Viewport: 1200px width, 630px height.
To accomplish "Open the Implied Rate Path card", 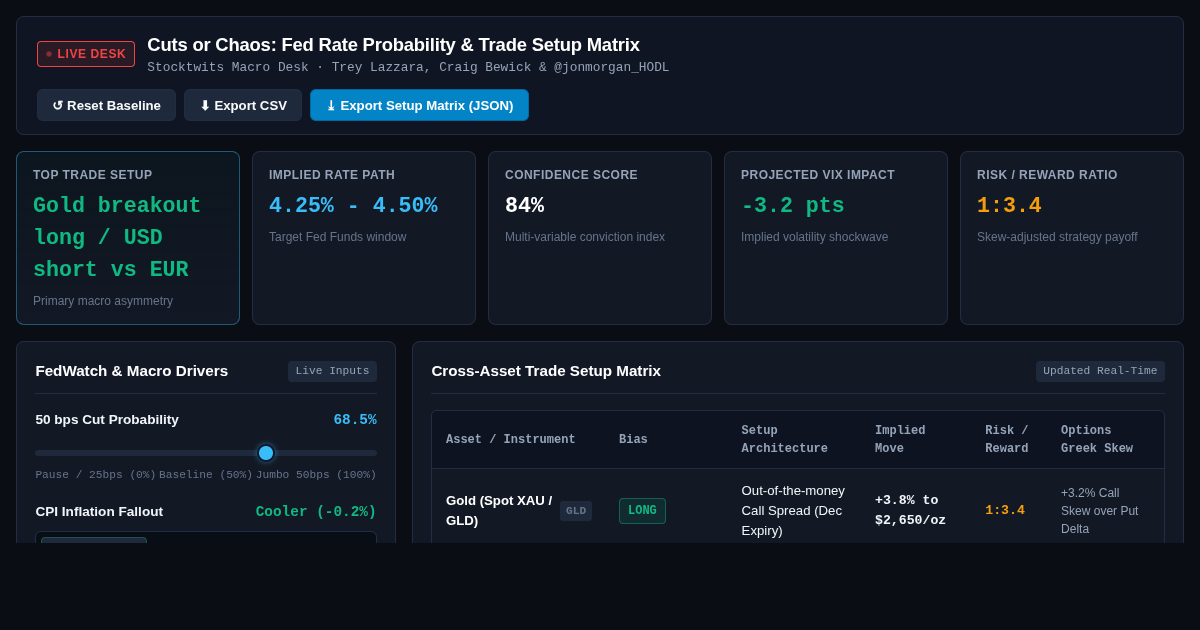I will (364, 238).
